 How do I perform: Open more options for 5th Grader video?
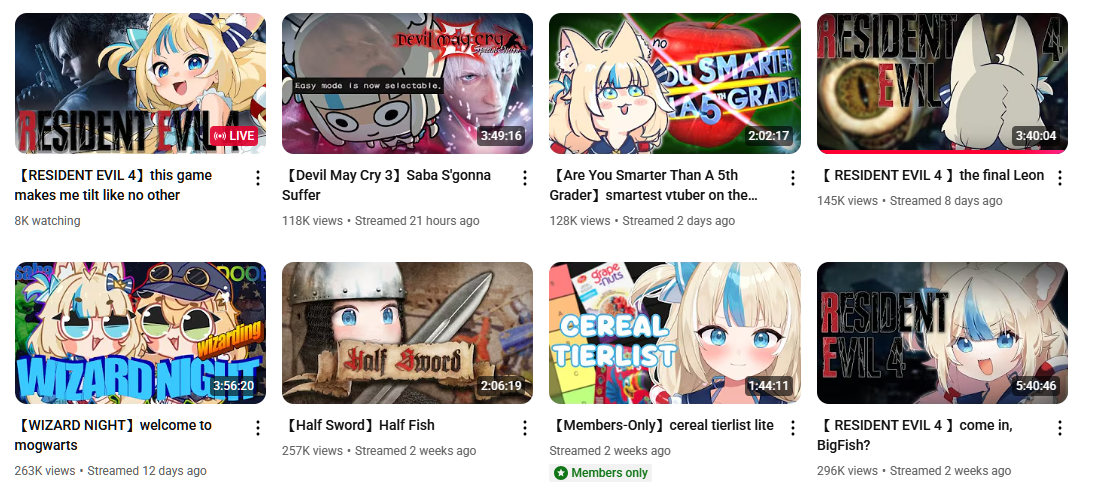[793, 179]
